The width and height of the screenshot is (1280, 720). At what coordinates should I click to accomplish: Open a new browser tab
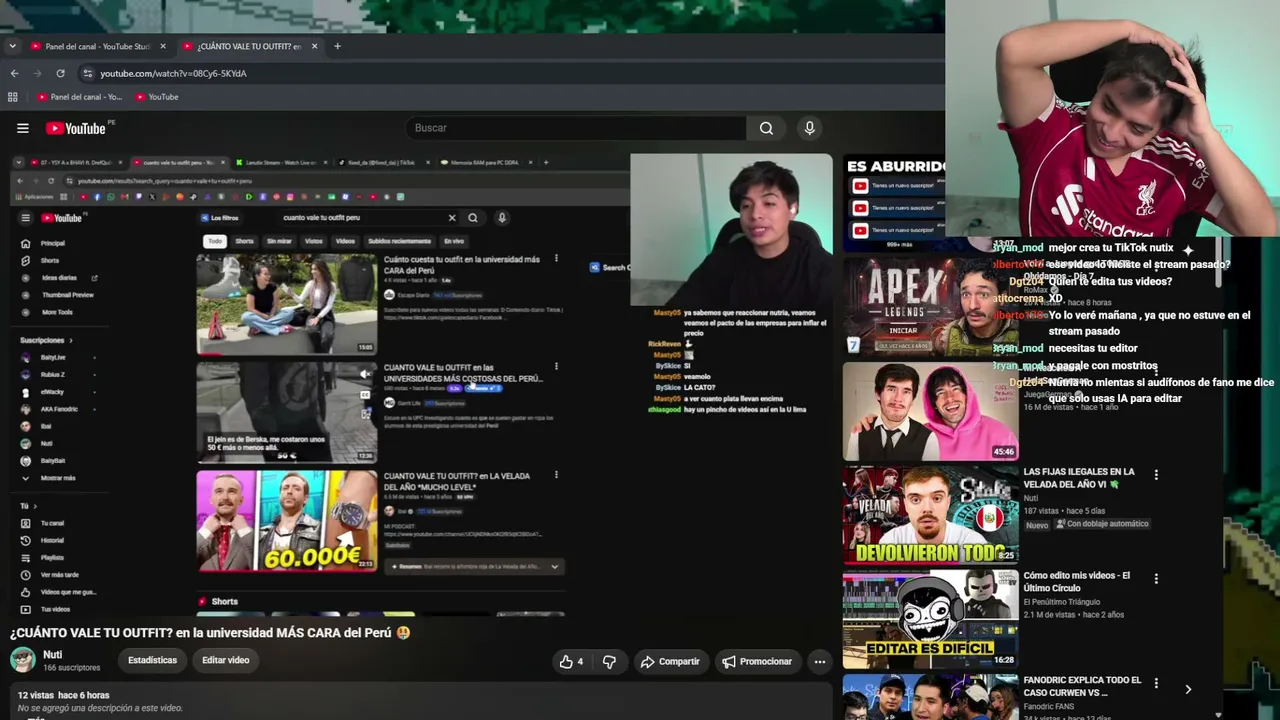point(337,46)
